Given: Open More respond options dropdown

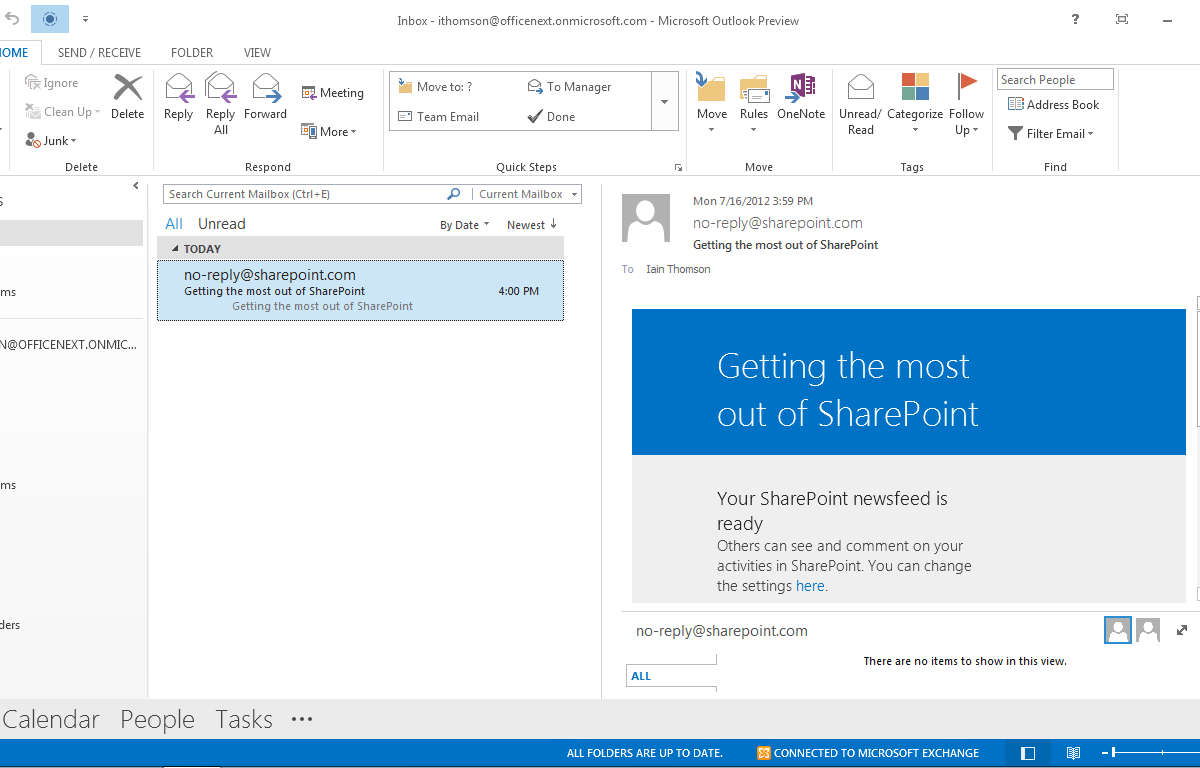Looking at the screenshot, I should (329, 131).
